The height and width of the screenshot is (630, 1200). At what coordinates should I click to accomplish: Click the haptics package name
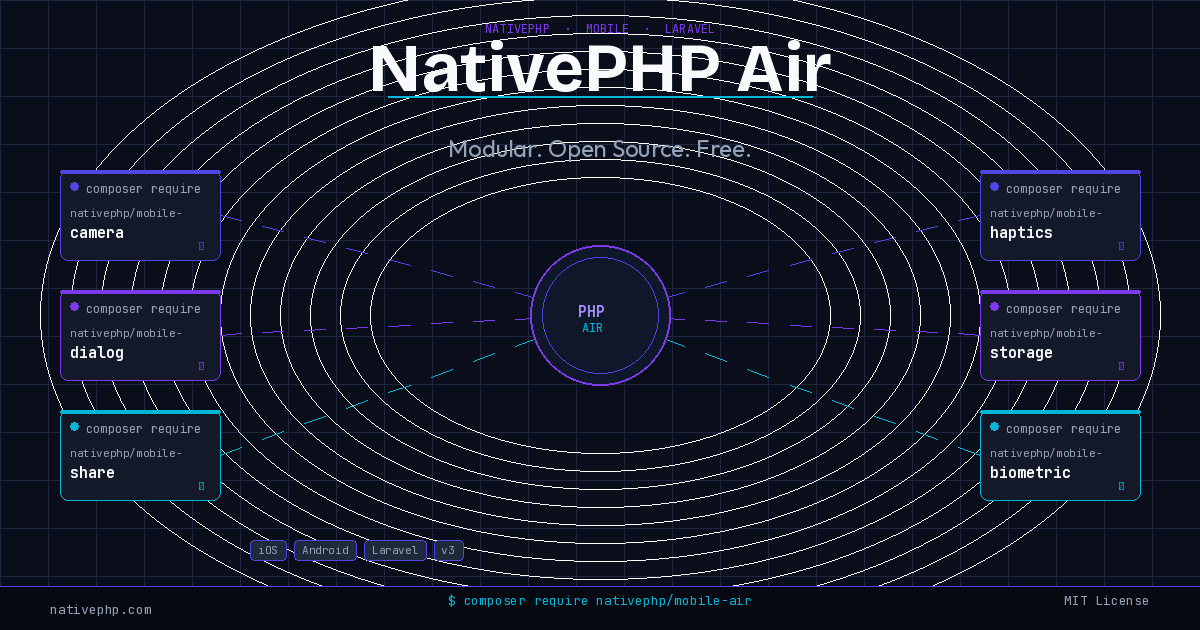point(1021,233)
